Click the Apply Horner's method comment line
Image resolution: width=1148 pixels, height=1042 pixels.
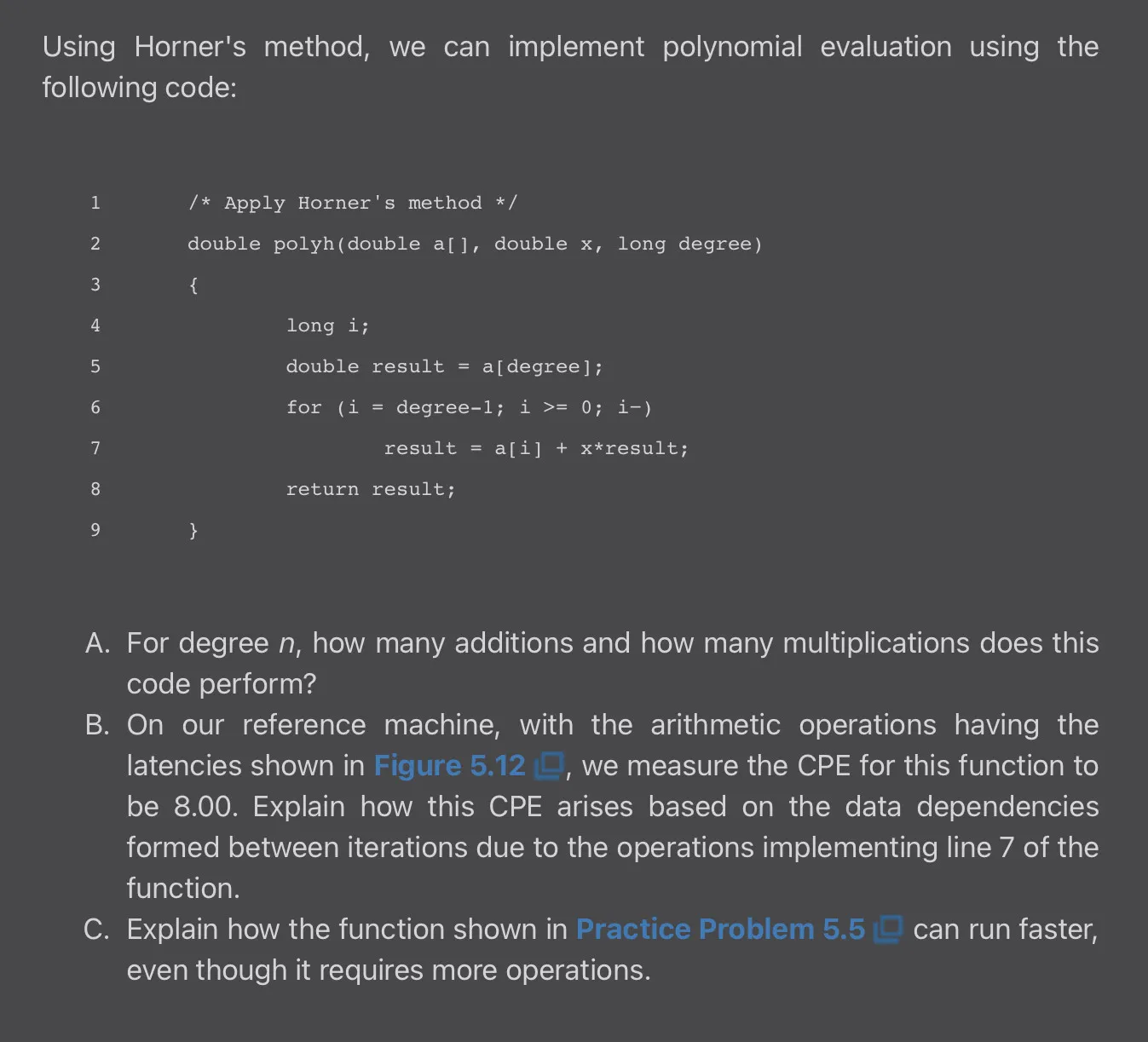point(353,203)
